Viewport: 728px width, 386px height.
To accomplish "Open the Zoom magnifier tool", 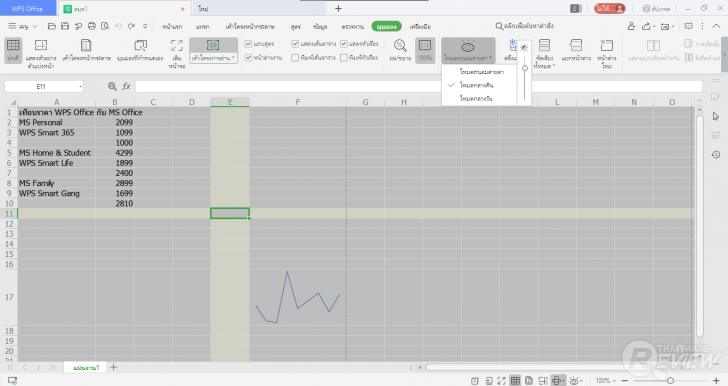I will click(x=400, y=46).
